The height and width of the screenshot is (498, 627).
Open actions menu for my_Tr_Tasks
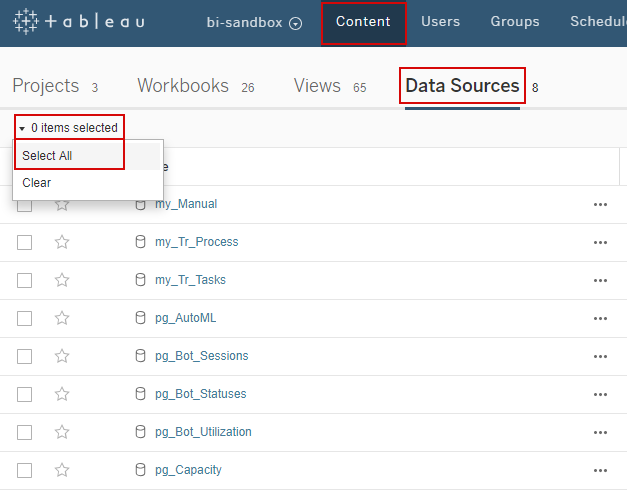point(600,280)
